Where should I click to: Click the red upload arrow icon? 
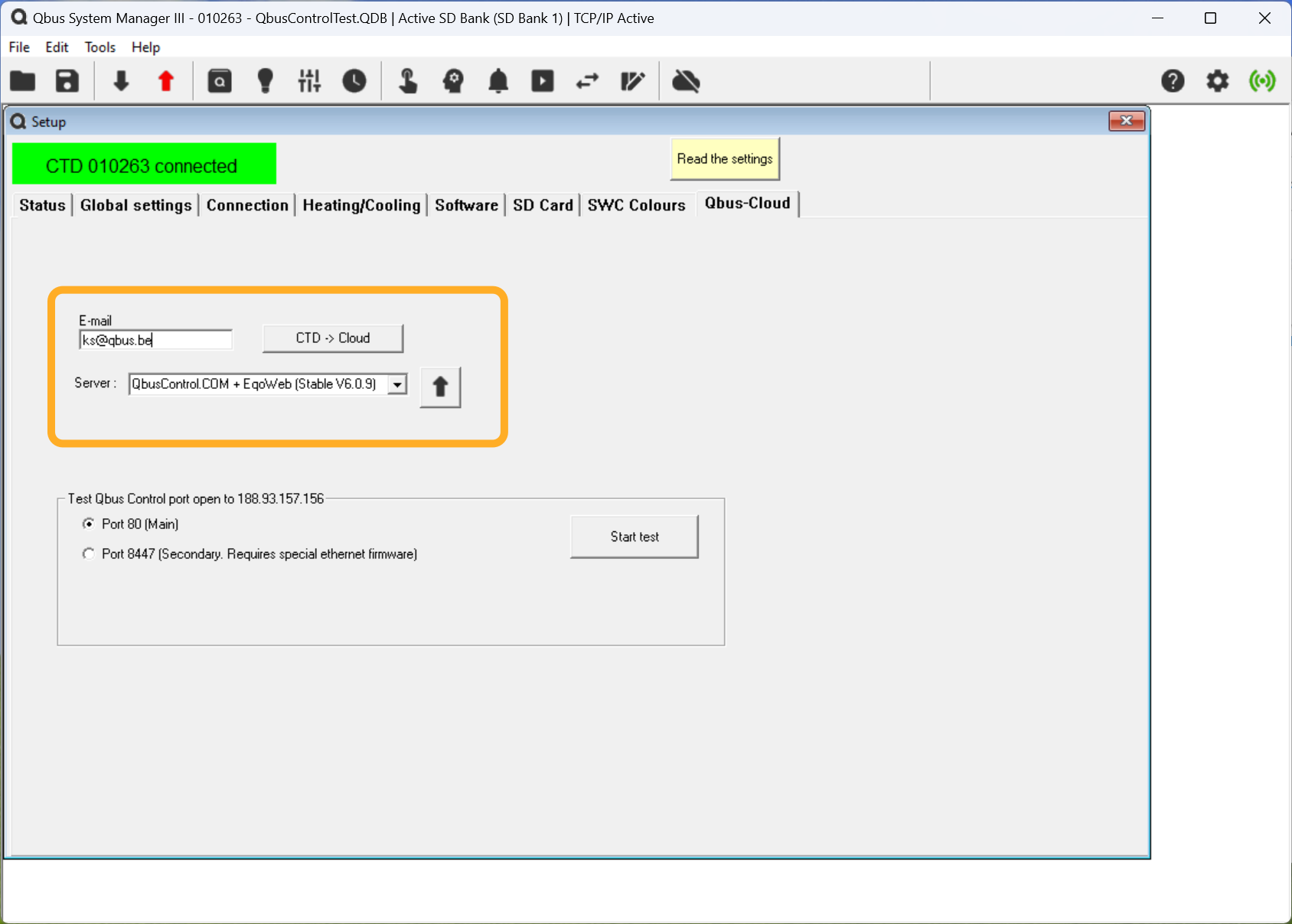coord(165,80)
